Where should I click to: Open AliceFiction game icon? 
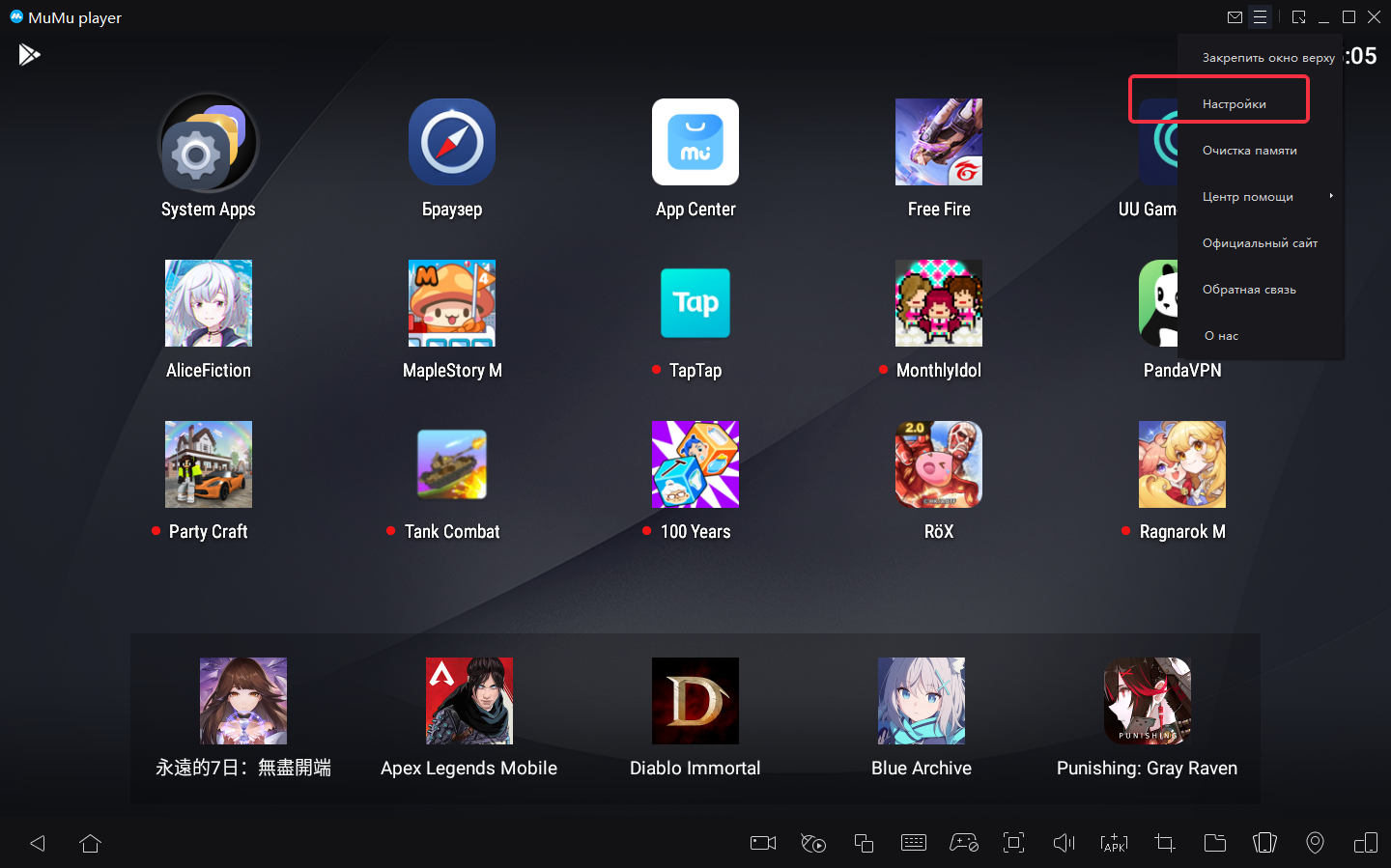tap(209, 303)
